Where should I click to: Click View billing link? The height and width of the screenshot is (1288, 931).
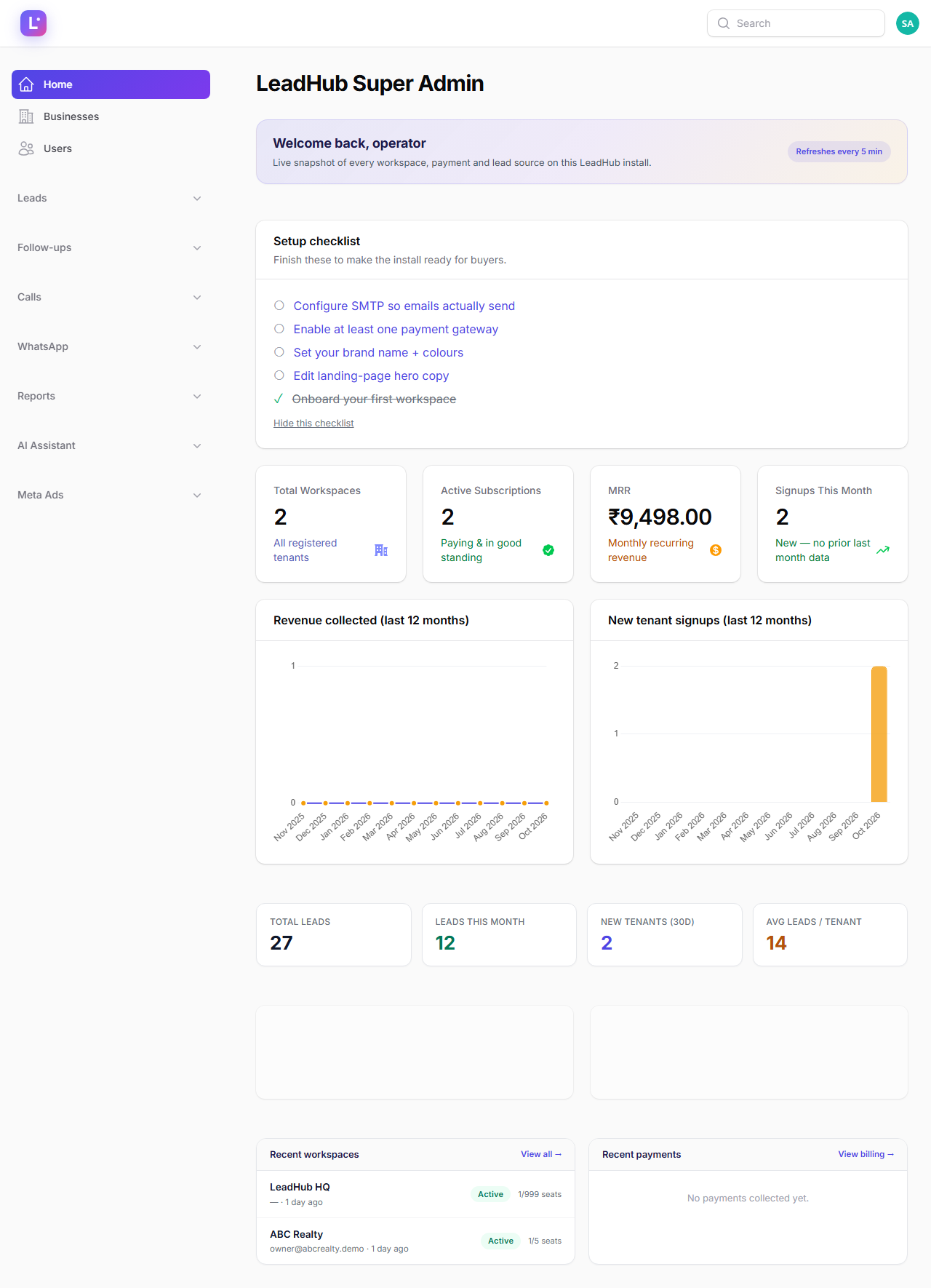pyautogui.click(x=866, y=1154)
